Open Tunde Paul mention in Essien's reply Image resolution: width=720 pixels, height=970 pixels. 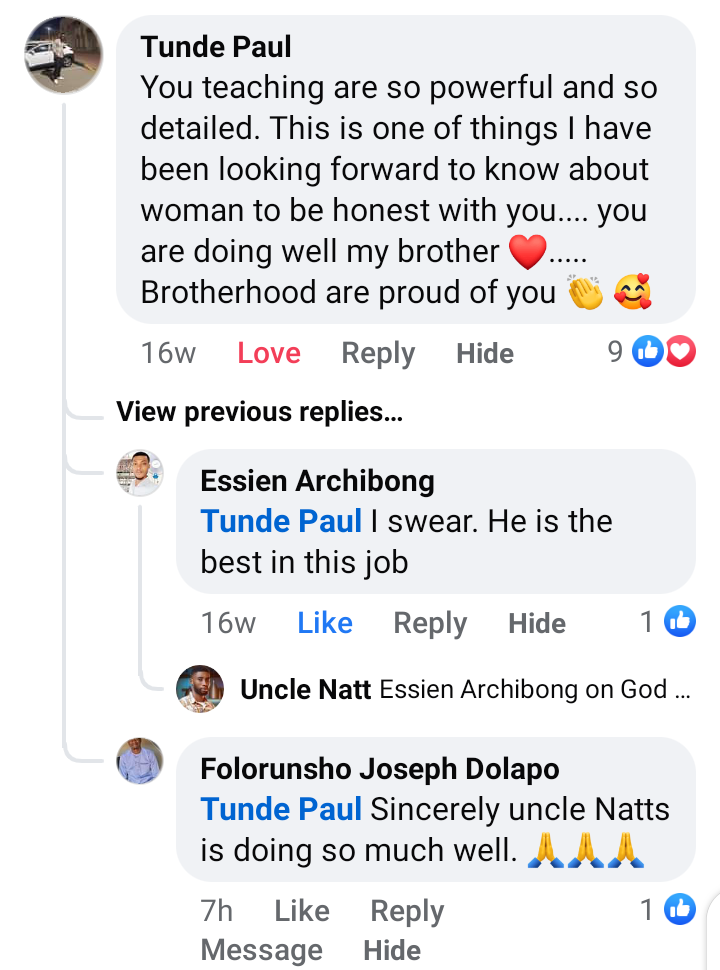(281, 521)
